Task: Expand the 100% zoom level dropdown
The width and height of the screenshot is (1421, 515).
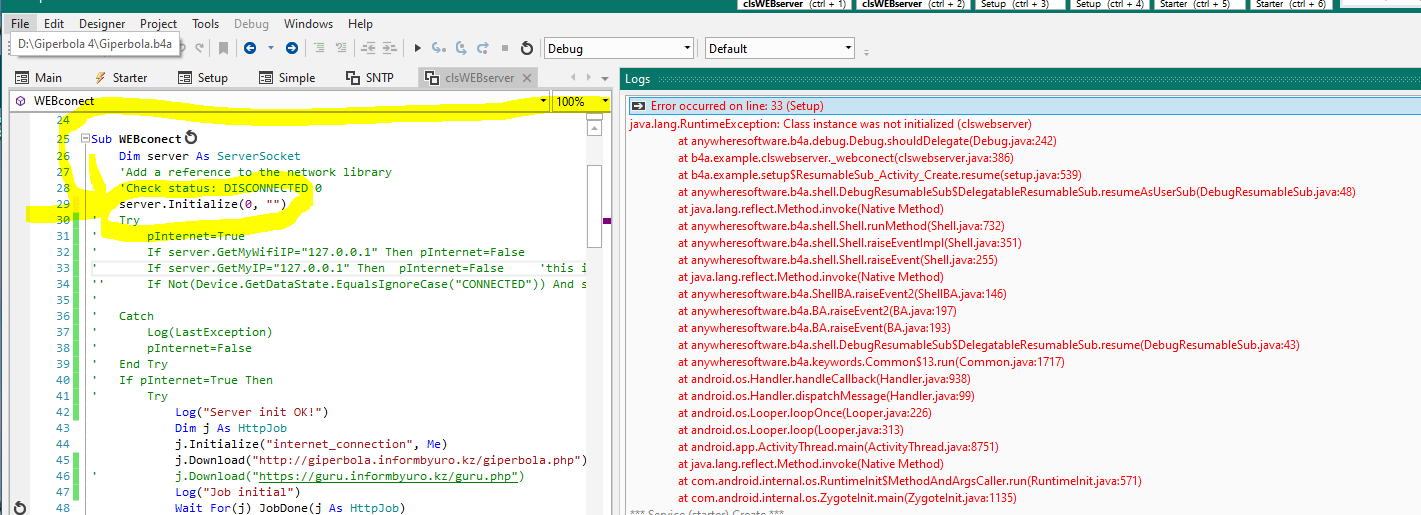Action: click(605, 101)
